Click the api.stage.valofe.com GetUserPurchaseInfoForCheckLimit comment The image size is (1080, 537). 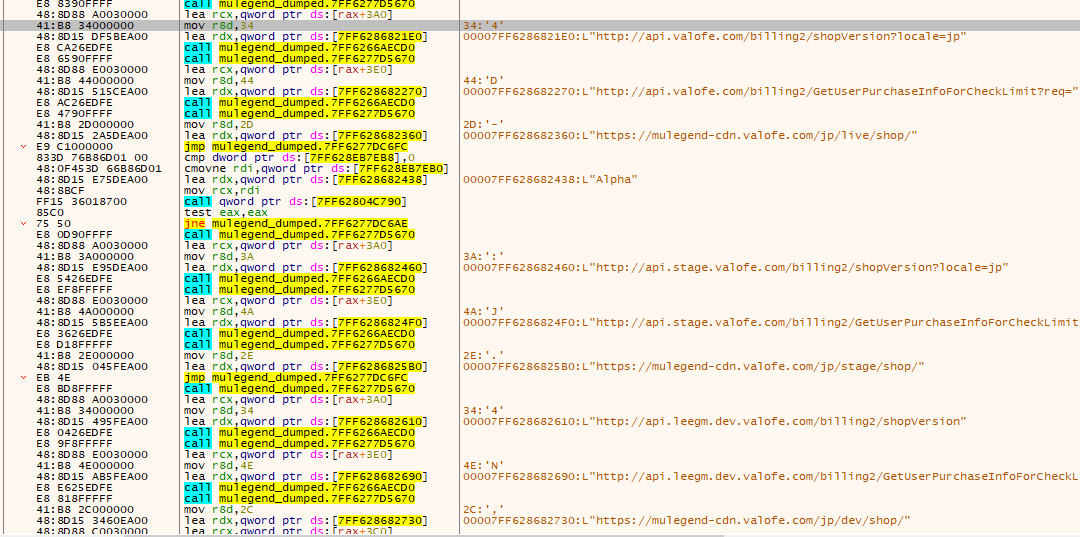771,323
